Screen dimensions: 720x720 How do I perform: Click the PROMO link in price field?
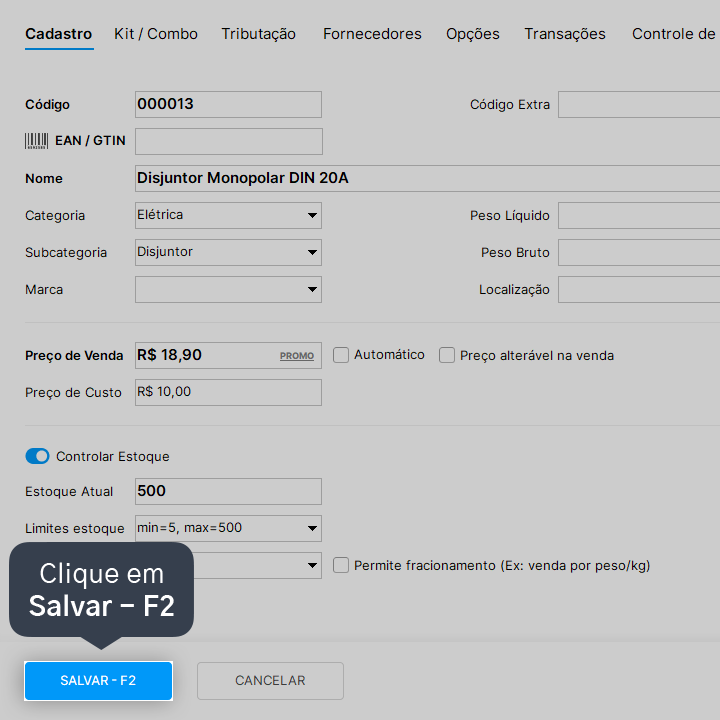point(297,356)
